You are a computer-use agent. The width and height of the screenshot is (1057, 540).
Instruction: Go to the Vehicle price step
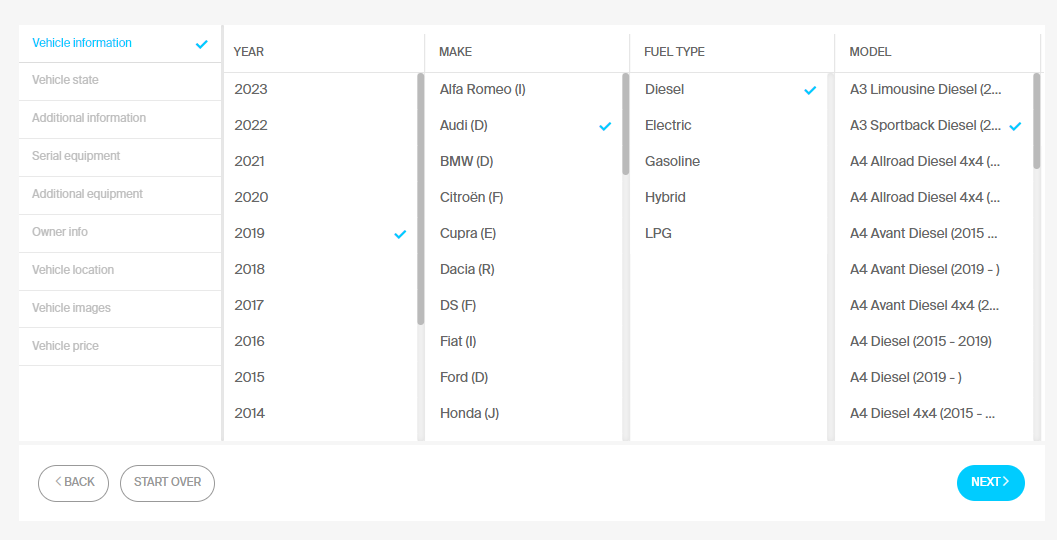pyautogui.click(x=120, y=346)
